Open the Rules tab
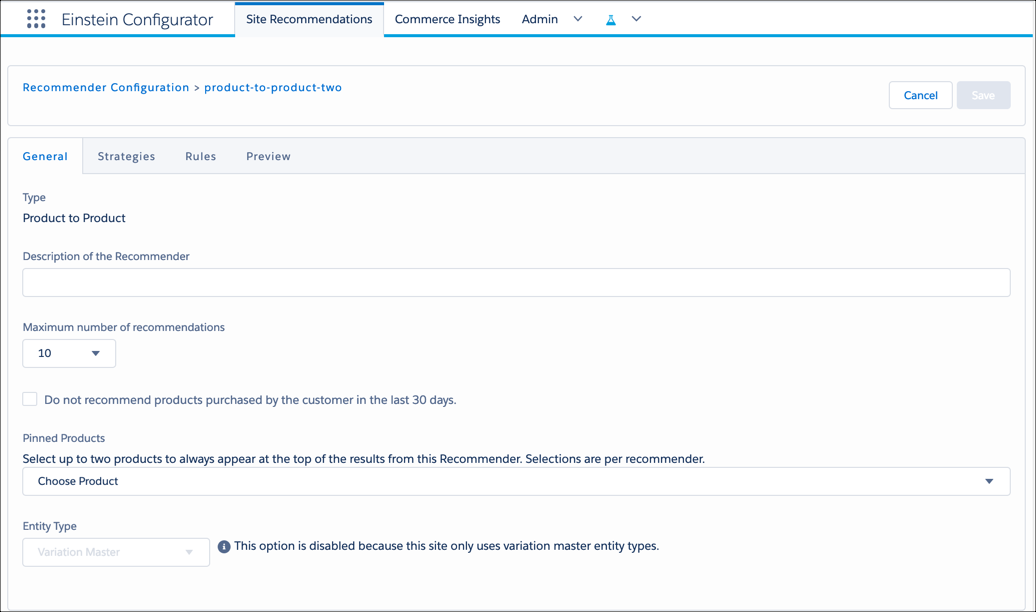Screen dimensions: 1036x612 [x=201, y=156]
